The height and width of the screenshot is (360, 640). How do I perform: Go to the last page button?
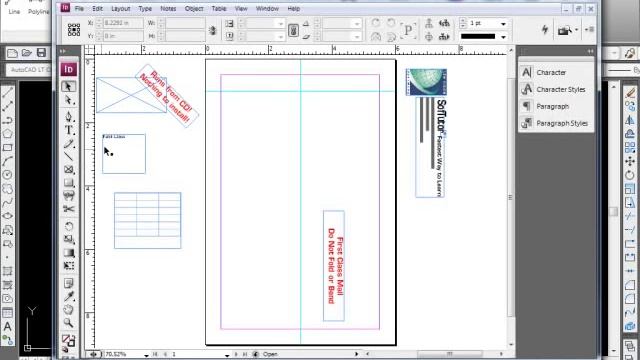point(245,354)
